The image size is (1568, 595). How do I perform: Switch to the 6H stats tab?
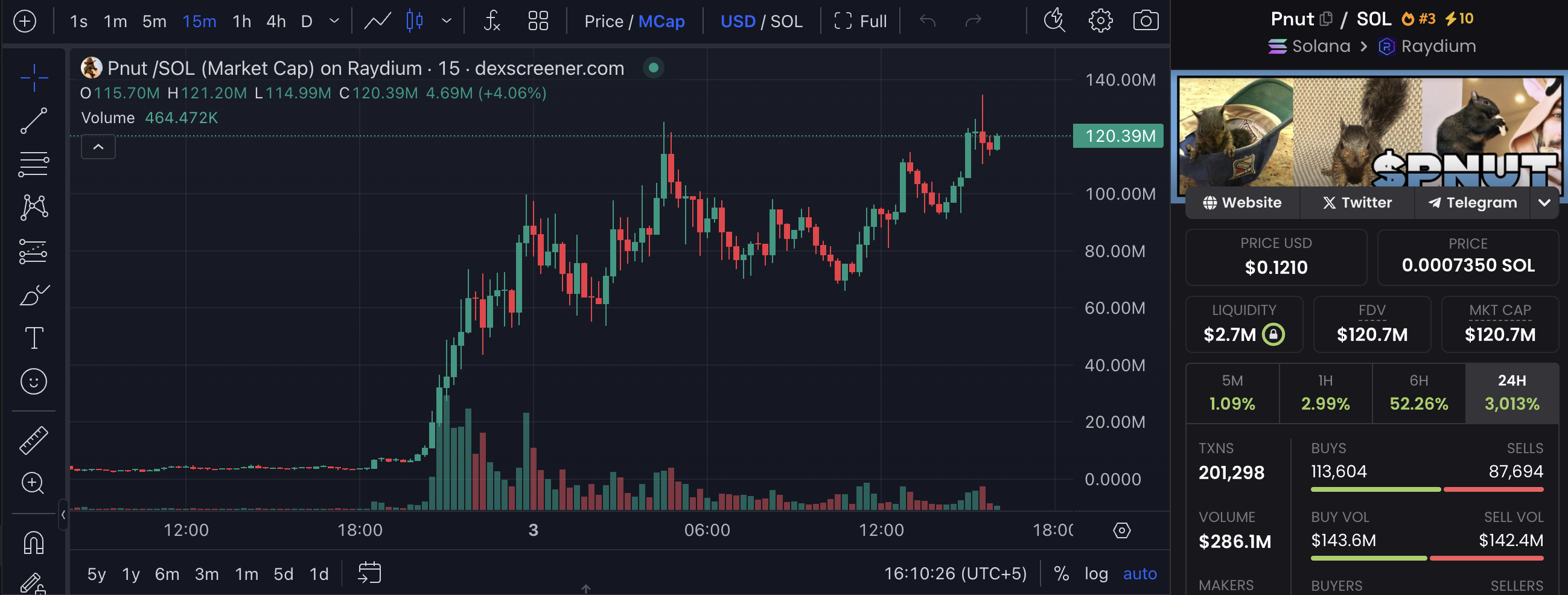click(x=1418, y=392)
